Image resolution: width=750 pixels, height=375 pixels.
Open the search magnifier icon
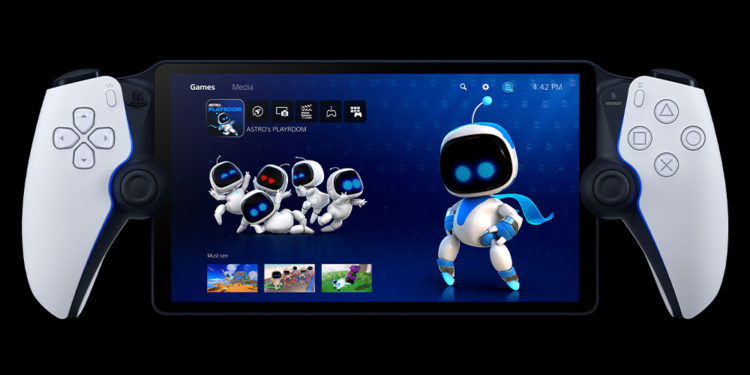(463, 87)
